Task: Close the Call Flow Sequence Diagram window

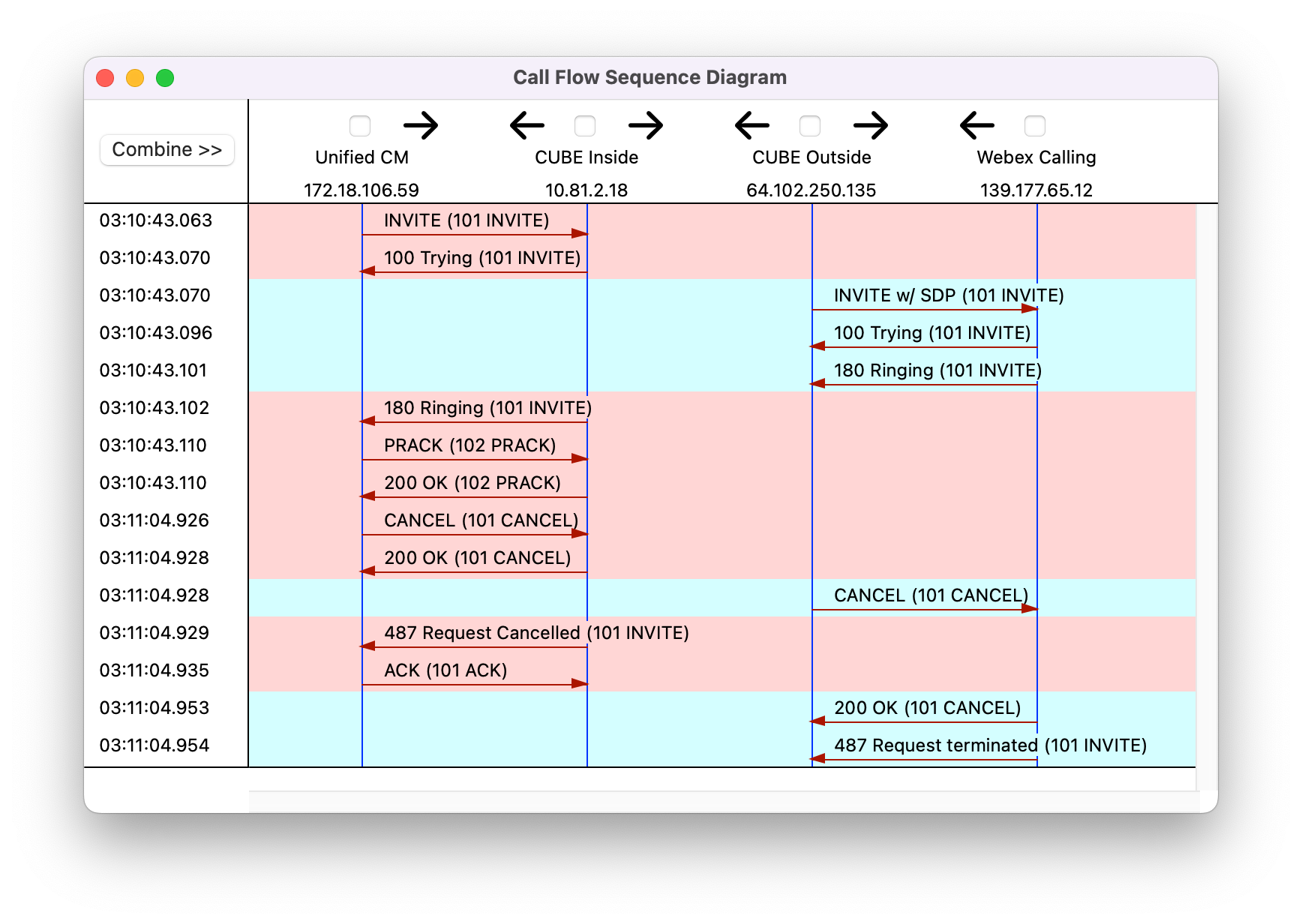Action: point(105,78)
